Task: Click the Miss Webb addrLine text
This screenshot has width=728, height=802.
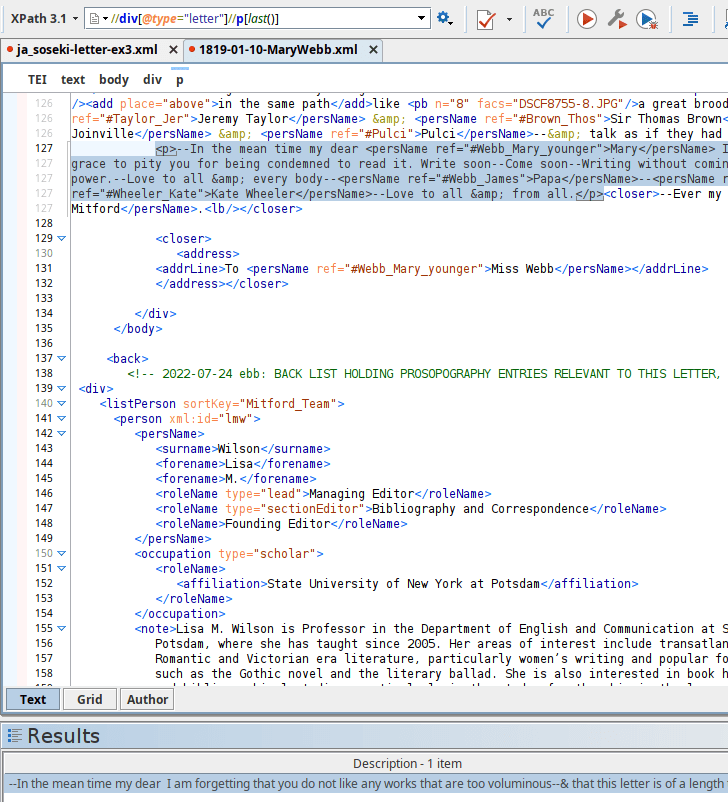Action: [x=522, y=269]
